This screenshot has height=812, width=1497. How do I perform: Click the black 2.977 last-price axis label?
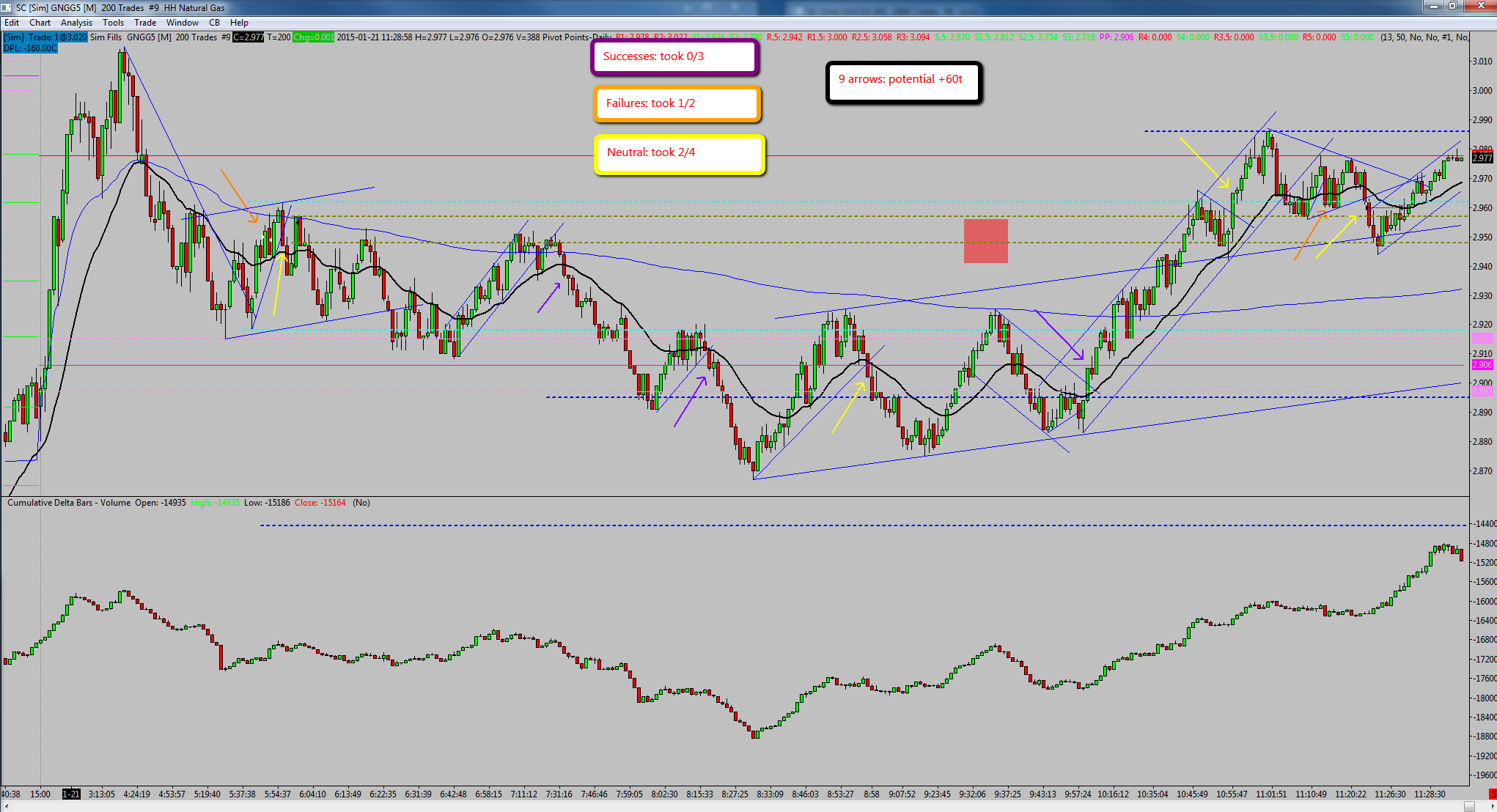pyautogui.click(x=1482, y=158)
